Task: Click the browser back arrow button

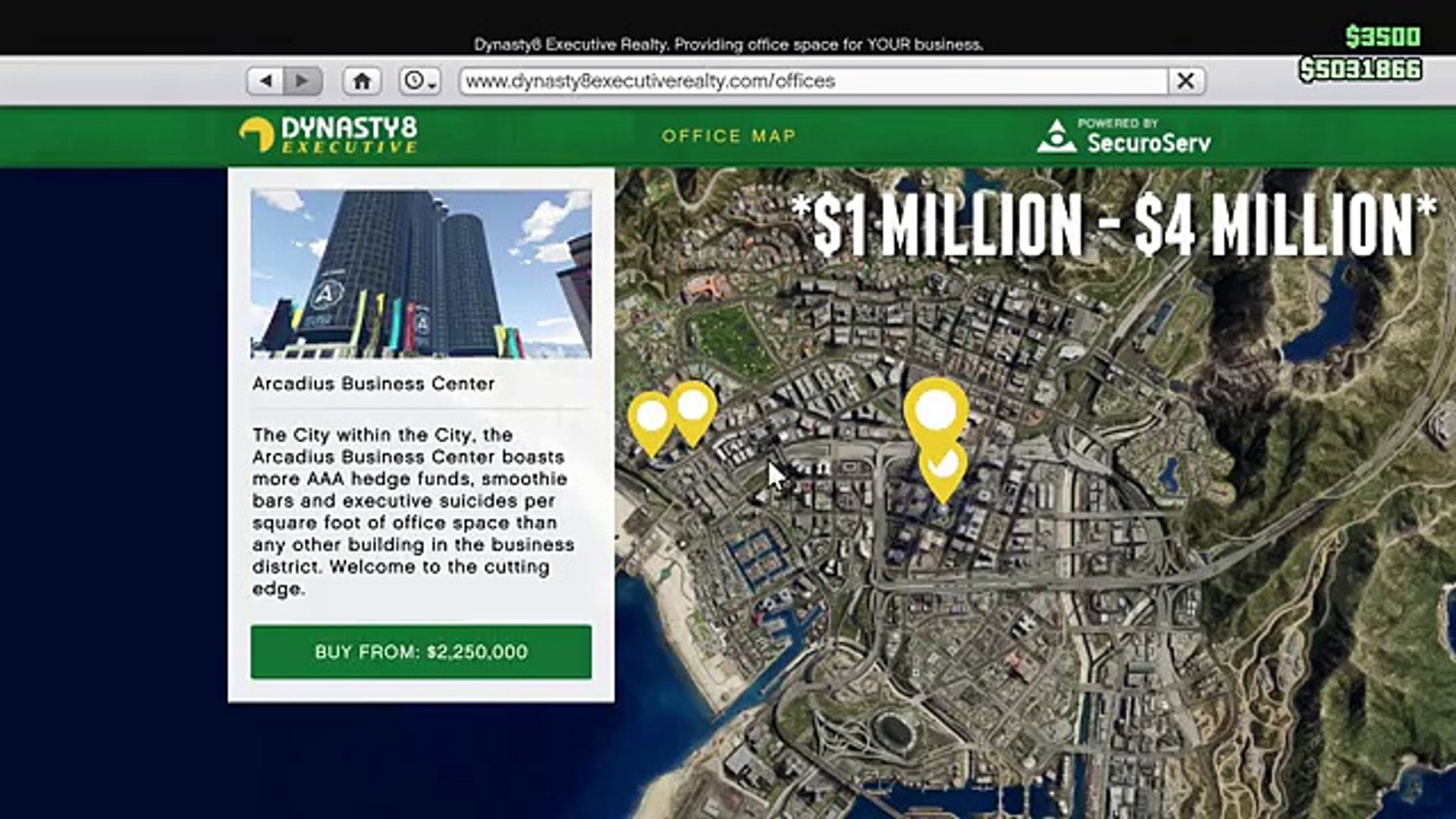Action: tap(265, 80)
